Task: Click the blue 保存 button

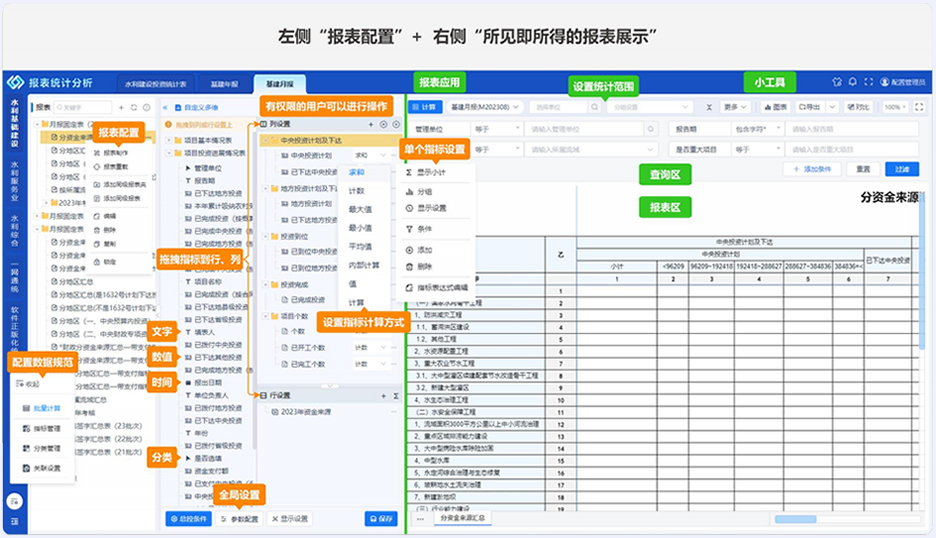Action: [x=381, y=519]
